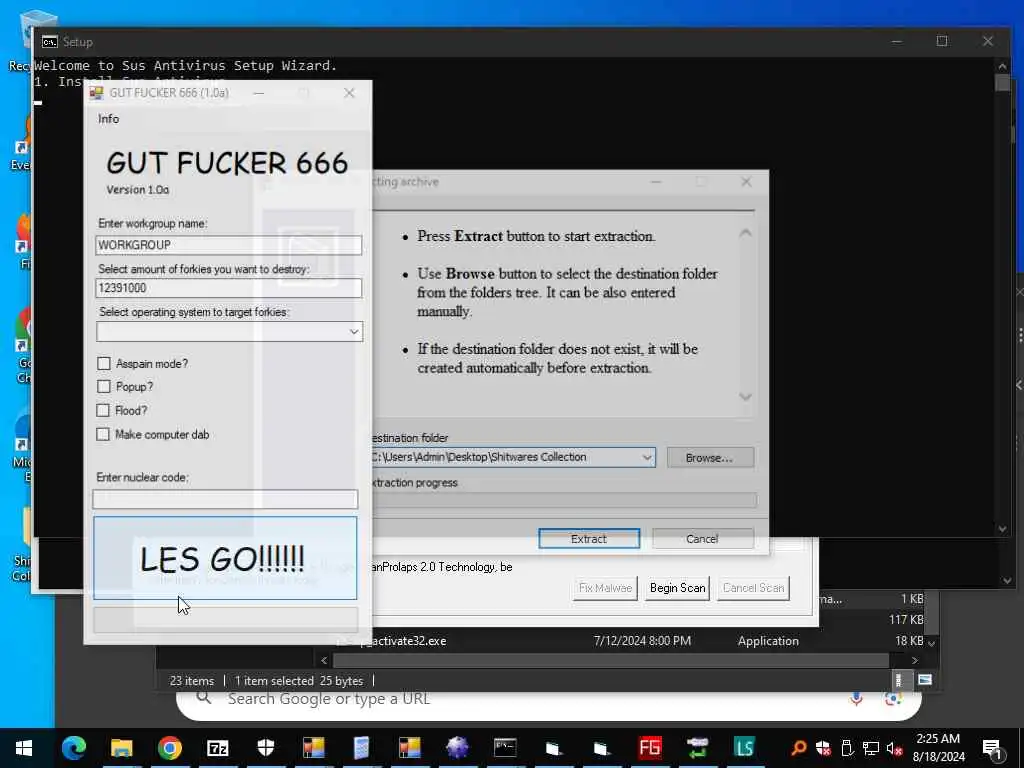The image size is (1024, 768).
Task: Open the Windows Security tray icon with red badge
Action: (823, 748)
